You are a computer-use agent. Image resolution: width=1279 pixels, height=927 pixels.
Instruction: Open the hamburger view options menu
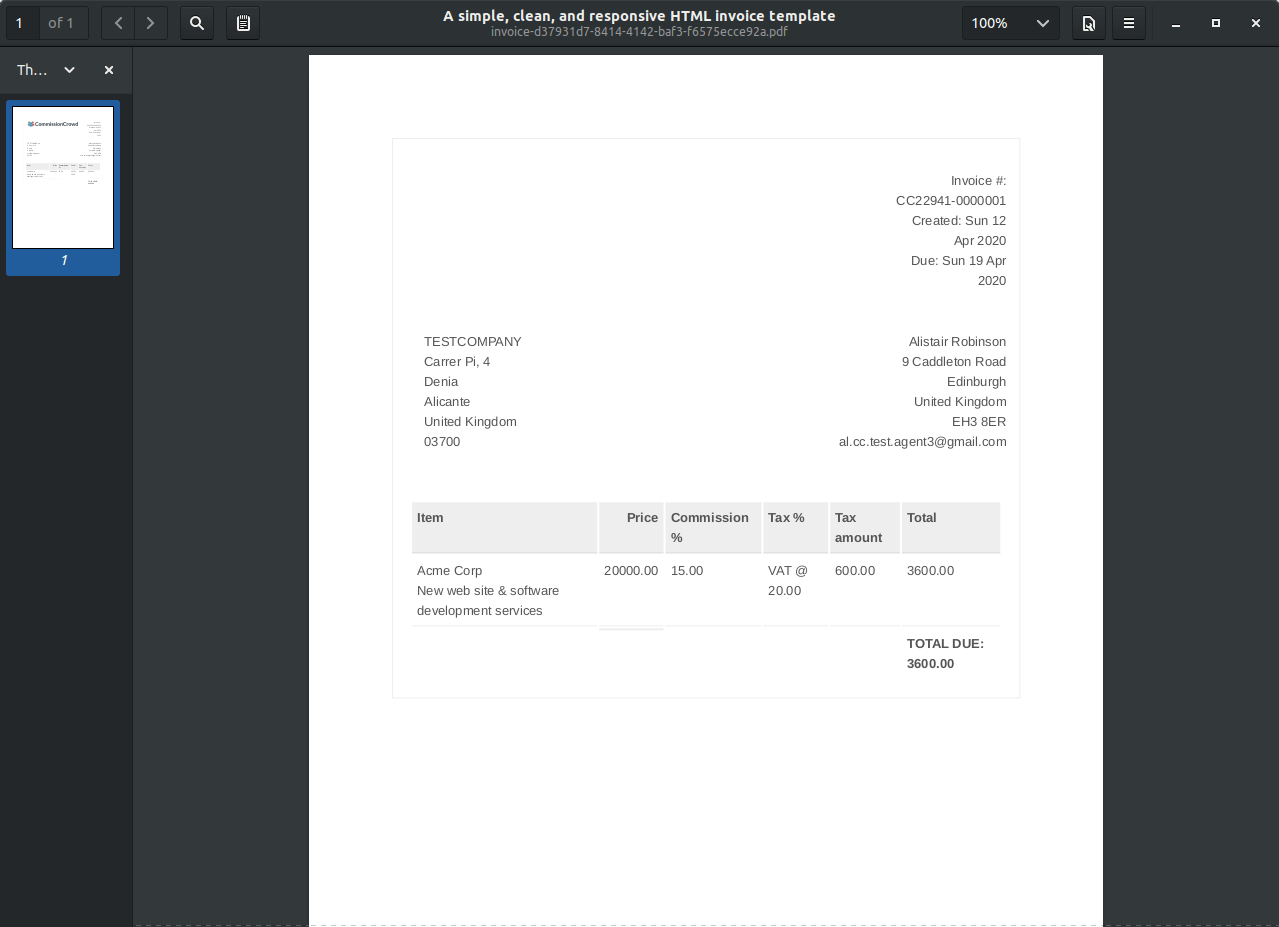[1129, 23]
